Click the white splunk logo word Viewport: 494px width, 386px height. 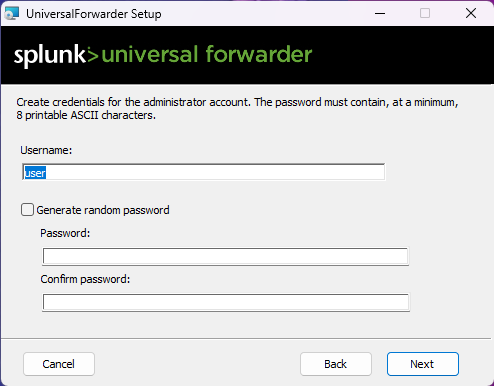click(50, 55)
